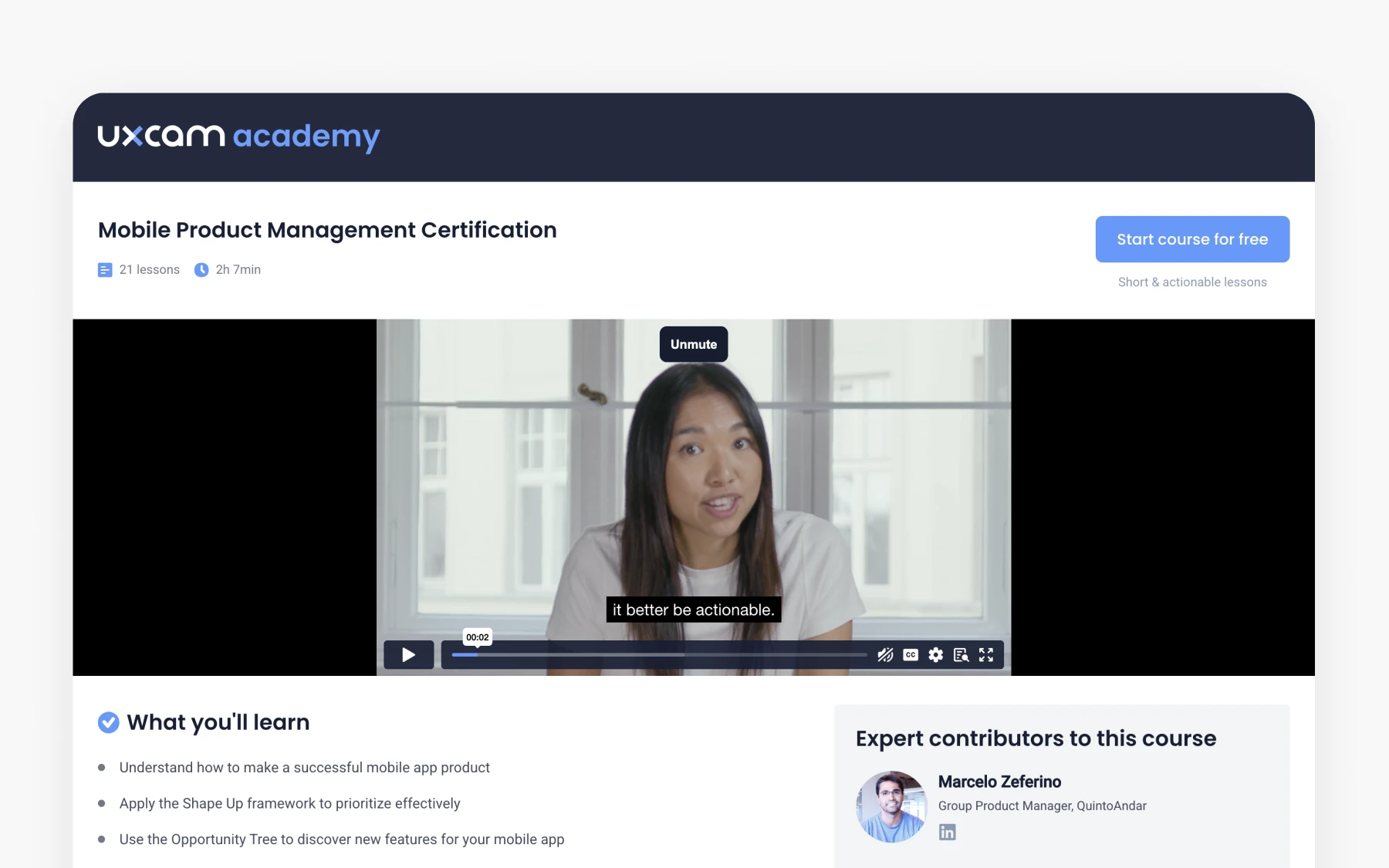This screenshot has width=1389, height=868.
Task: Click 'Apply the Shape Up framework' bullet
Action: 289,803
